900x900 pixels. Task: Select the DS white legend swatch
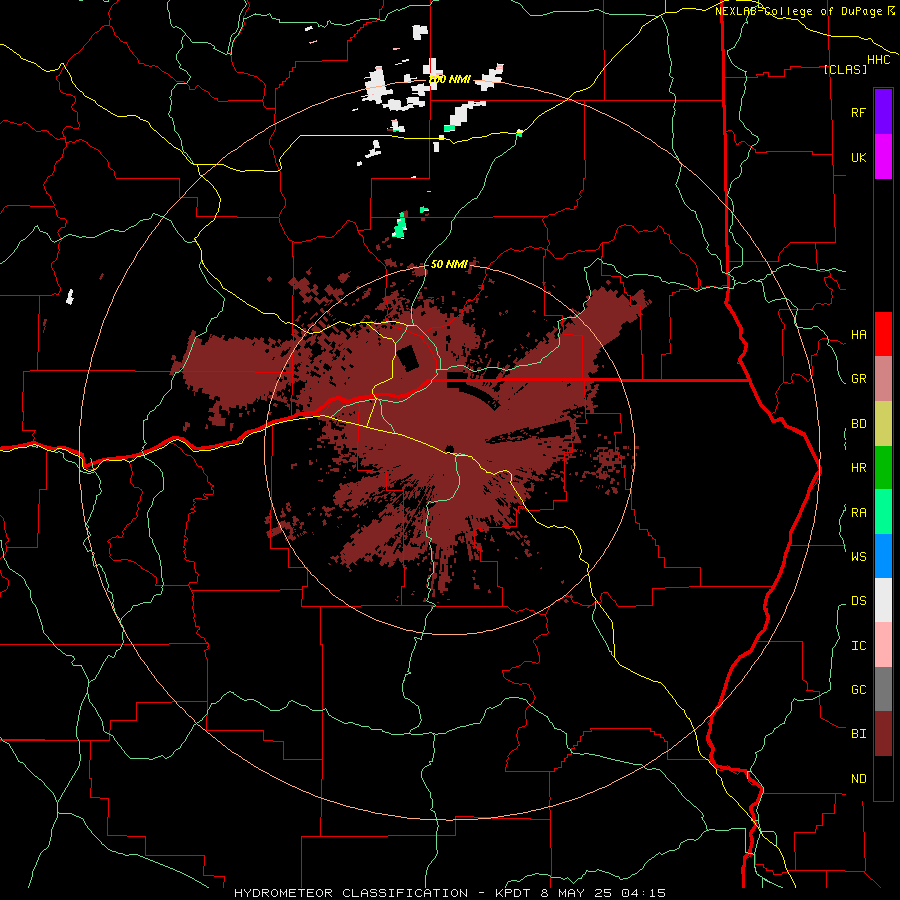(883, 600)
